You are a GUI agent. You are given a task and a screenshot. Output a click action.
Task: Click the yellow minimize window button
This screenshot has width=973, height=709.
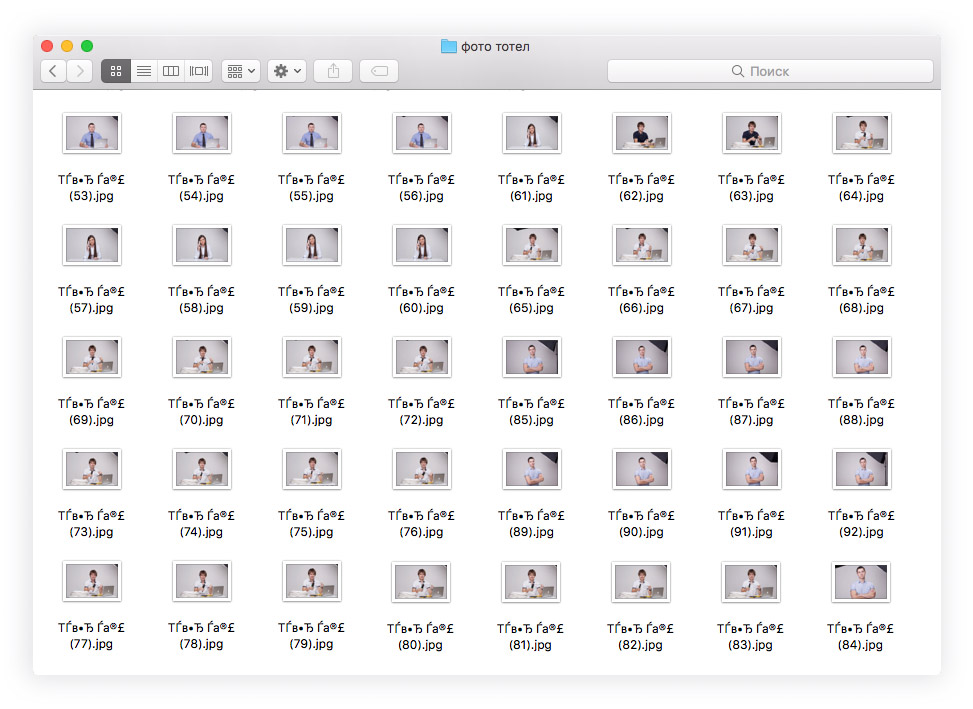67,46
